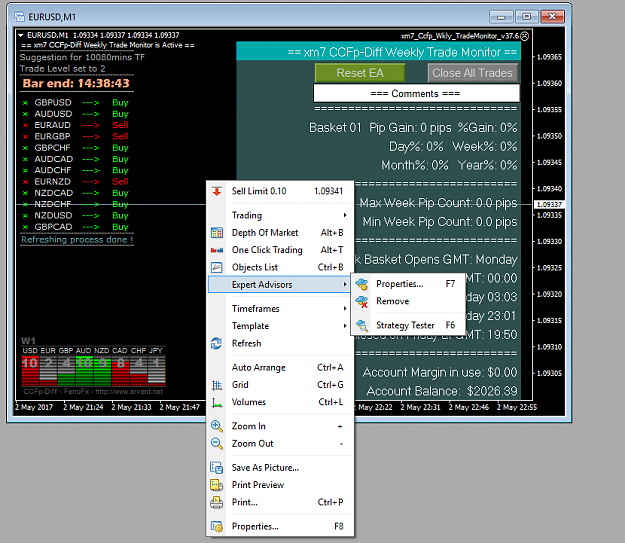Click the GBPCAD Buy signal row
The height and width of the screenshot is (543, 625).
76,227
